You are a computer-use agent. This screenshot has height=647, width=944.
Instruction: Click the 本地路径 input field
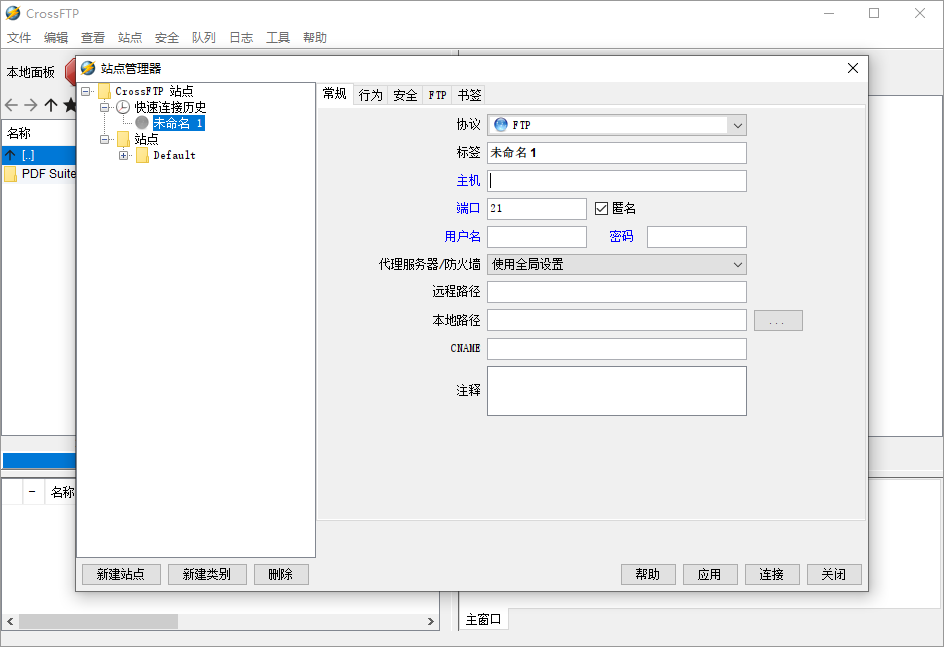click(x=616, y=320)
